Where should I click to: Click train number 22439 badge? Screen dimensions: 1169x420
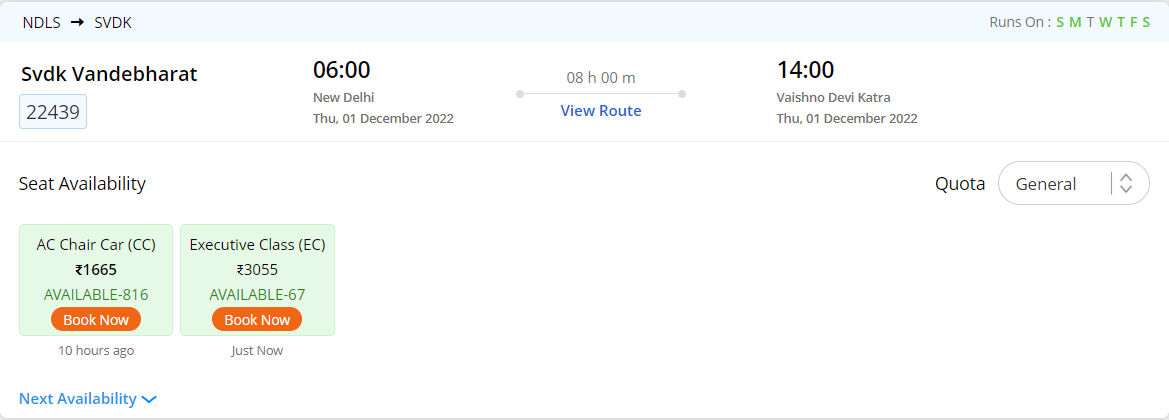53,112
